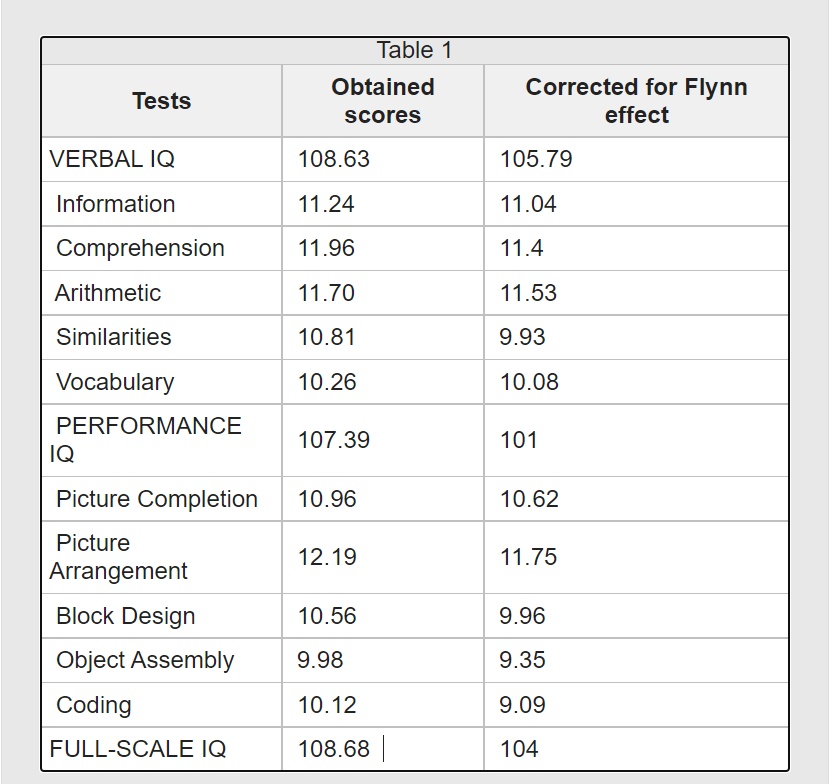The width and height of the screenshot is (832, 784).
Task: Click the Comprehension obtained score 11.96
Action: pyautogui.click(x=327, y=248)
